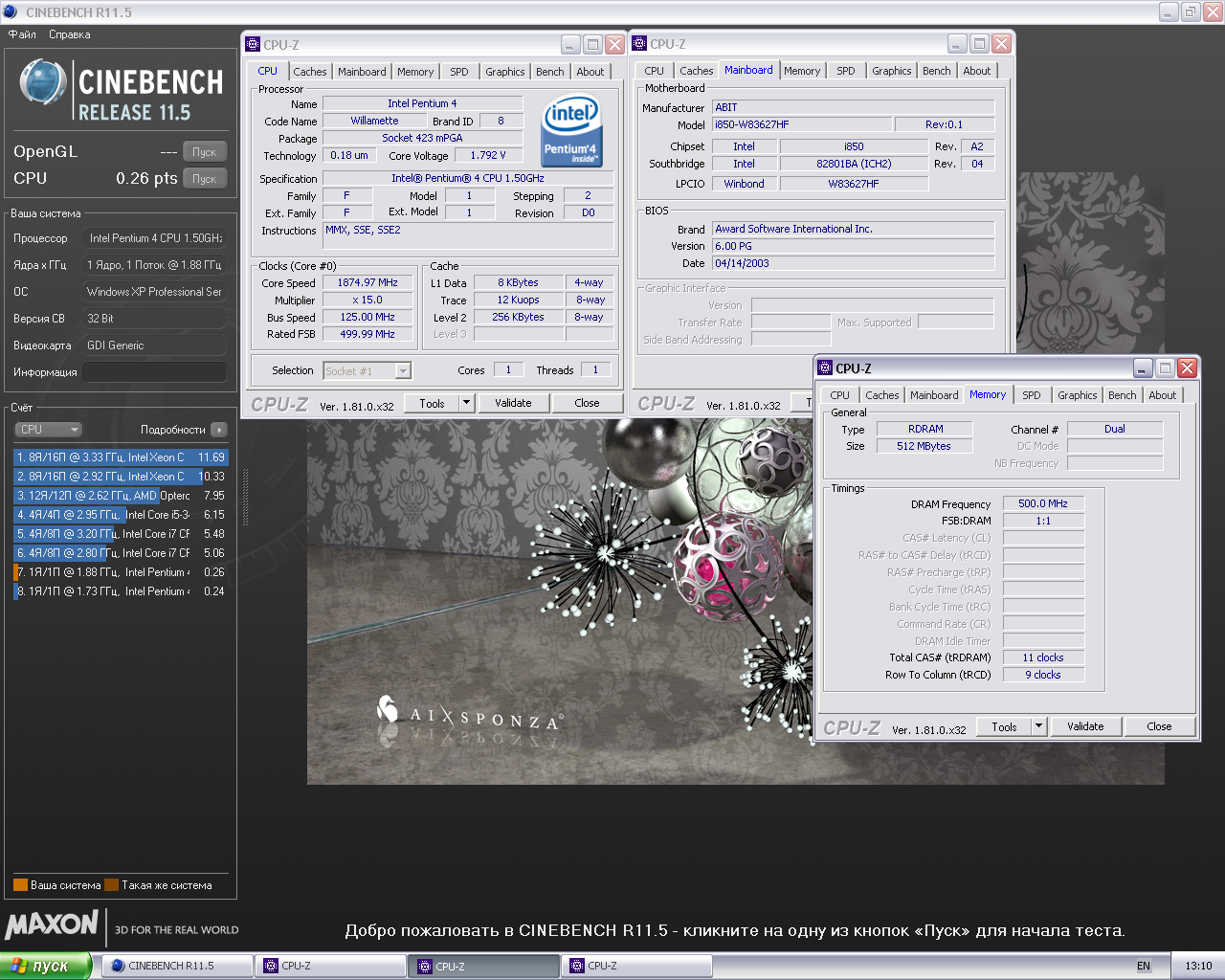
Task: Click the Intel Pentium 4 logo badge
Action: [571, 129]
